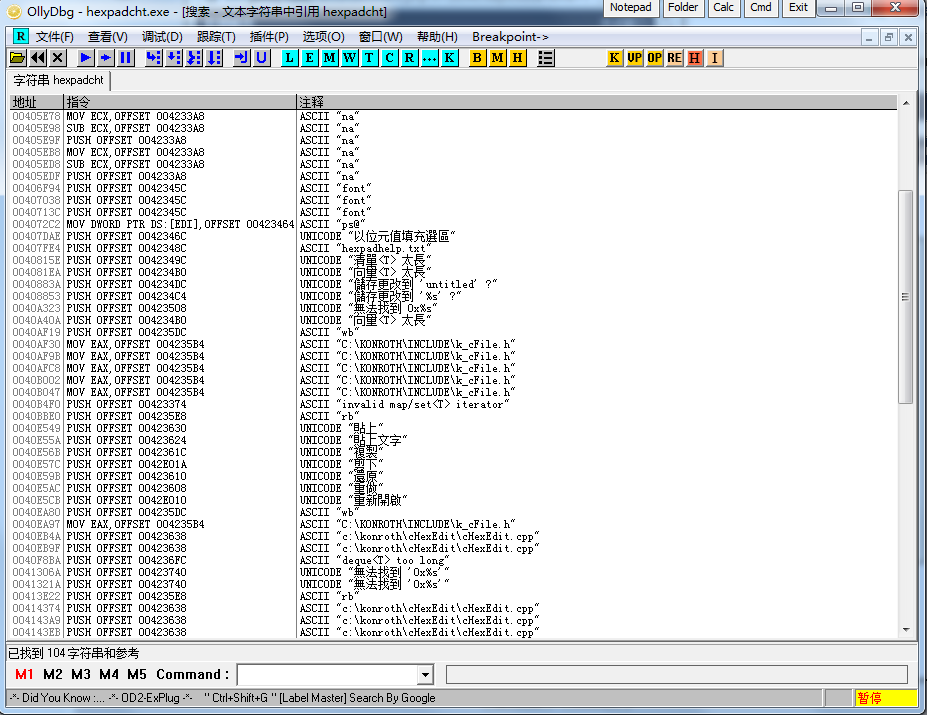This screenshot has width=927, height=715.
Task: Open Breakpoints window with yellow B icon
Action: [477, 58]
